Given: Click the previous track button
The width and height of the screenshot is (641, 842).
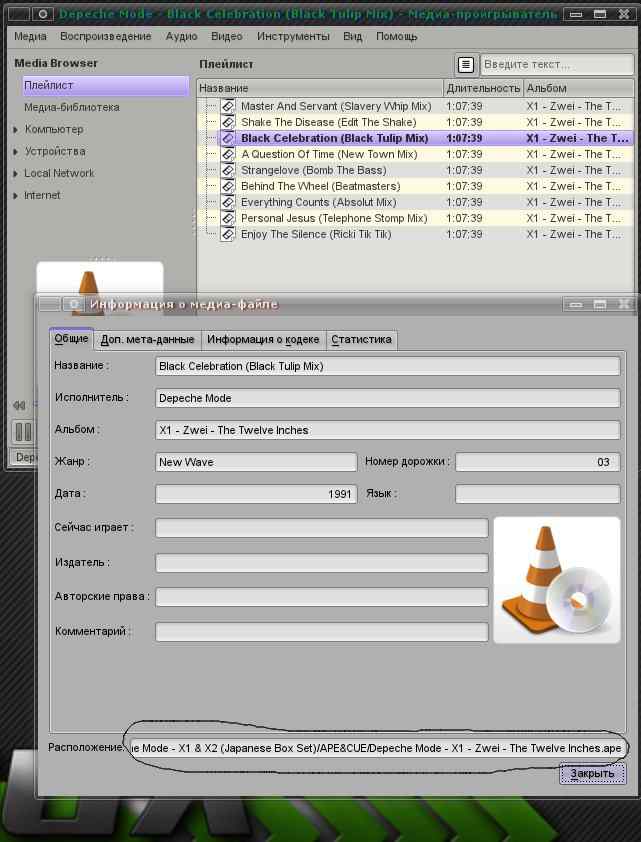Looking at the screenshot, I should click(19, 405).
